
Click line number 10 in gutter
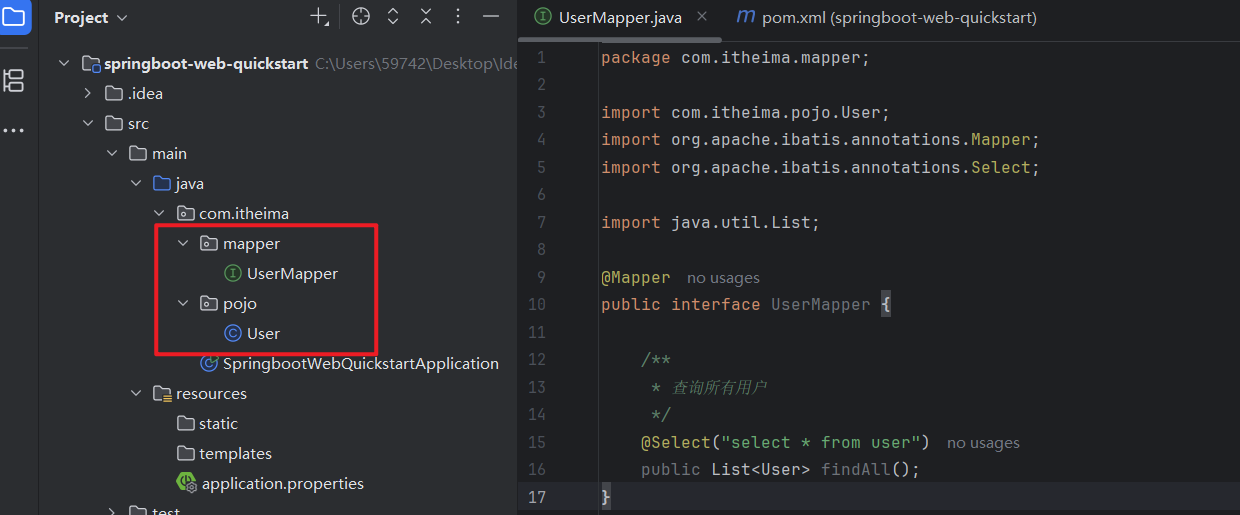[536, 305]
